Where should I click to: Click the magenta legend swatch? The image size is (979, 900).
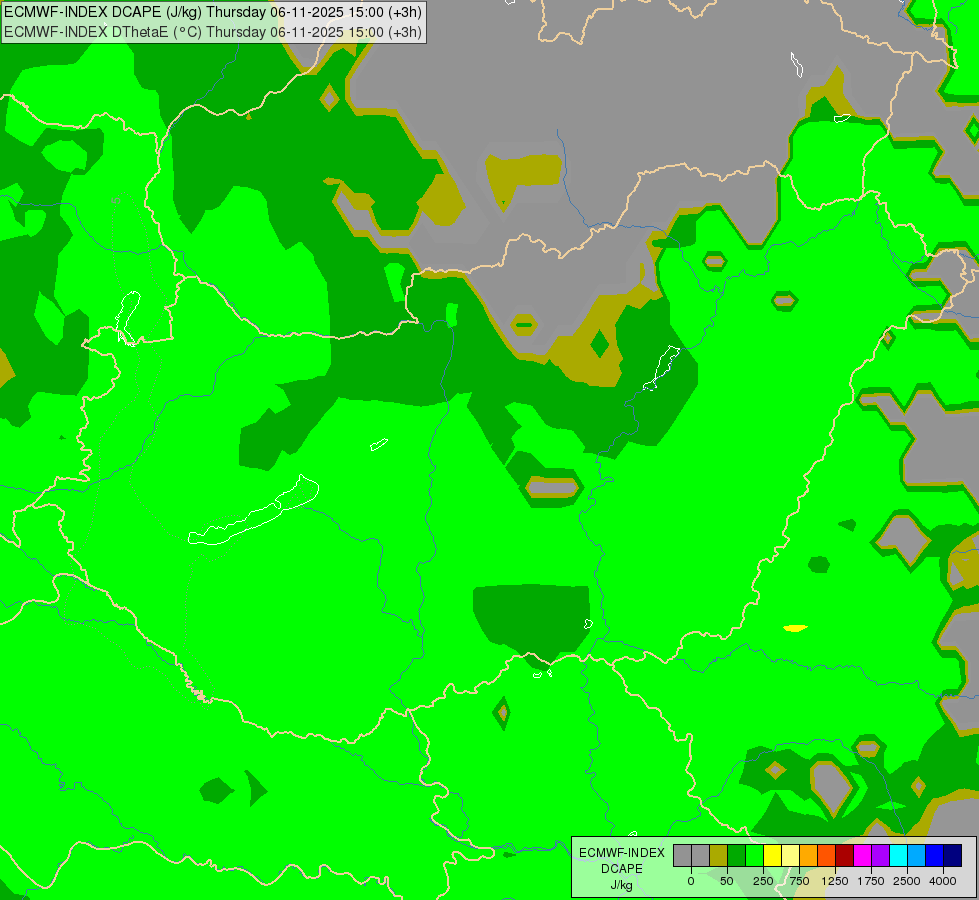click(863, 856)
